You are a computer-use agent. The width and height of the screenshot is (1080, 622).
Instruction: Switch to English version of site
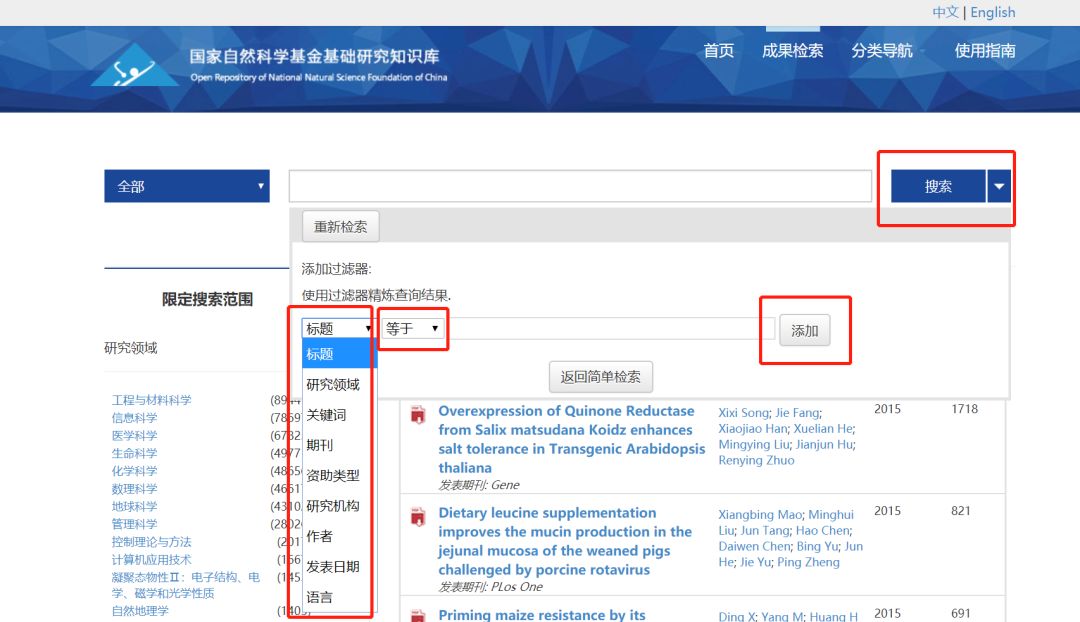[992, 12]
